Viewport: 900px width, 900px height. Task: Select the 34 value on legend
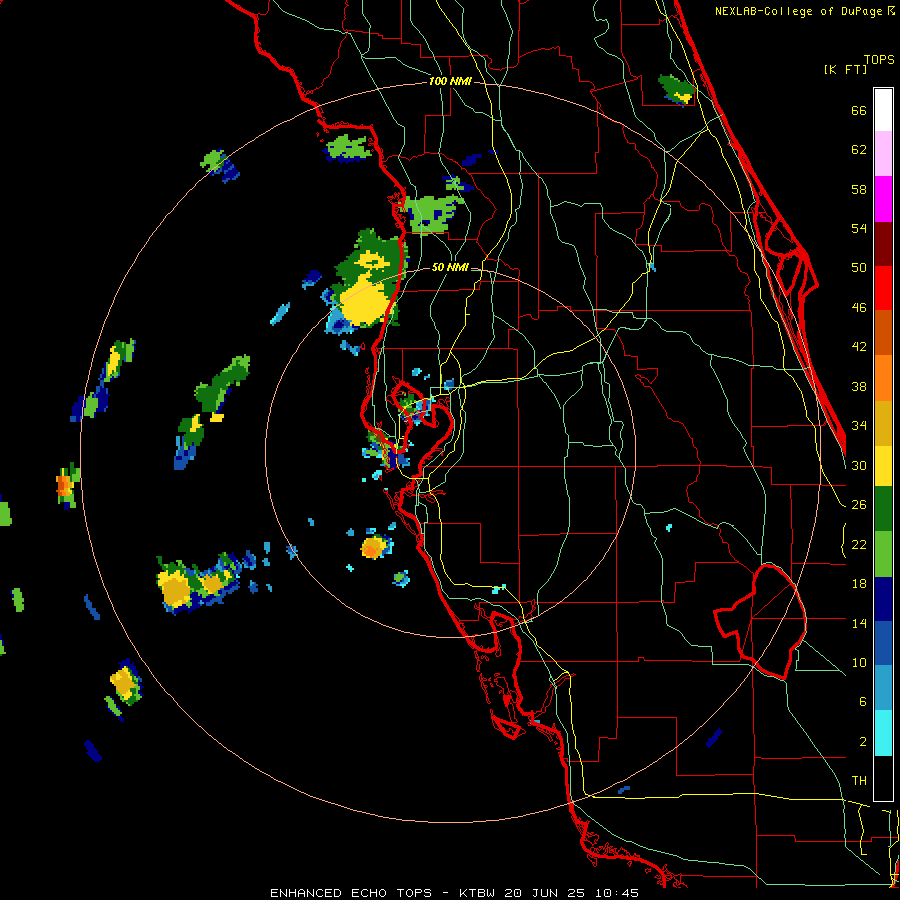pyautogui.click(x=859, y=426)
